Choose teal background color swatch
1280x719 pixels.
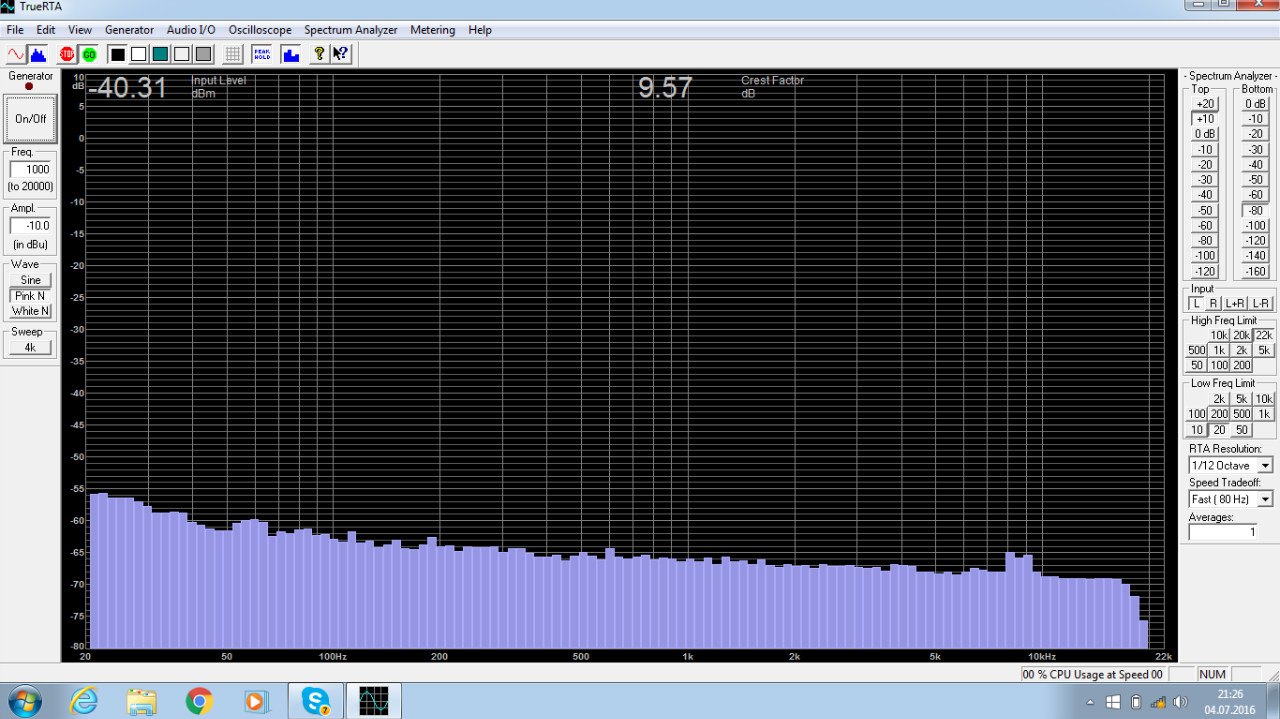click(160, 54)
